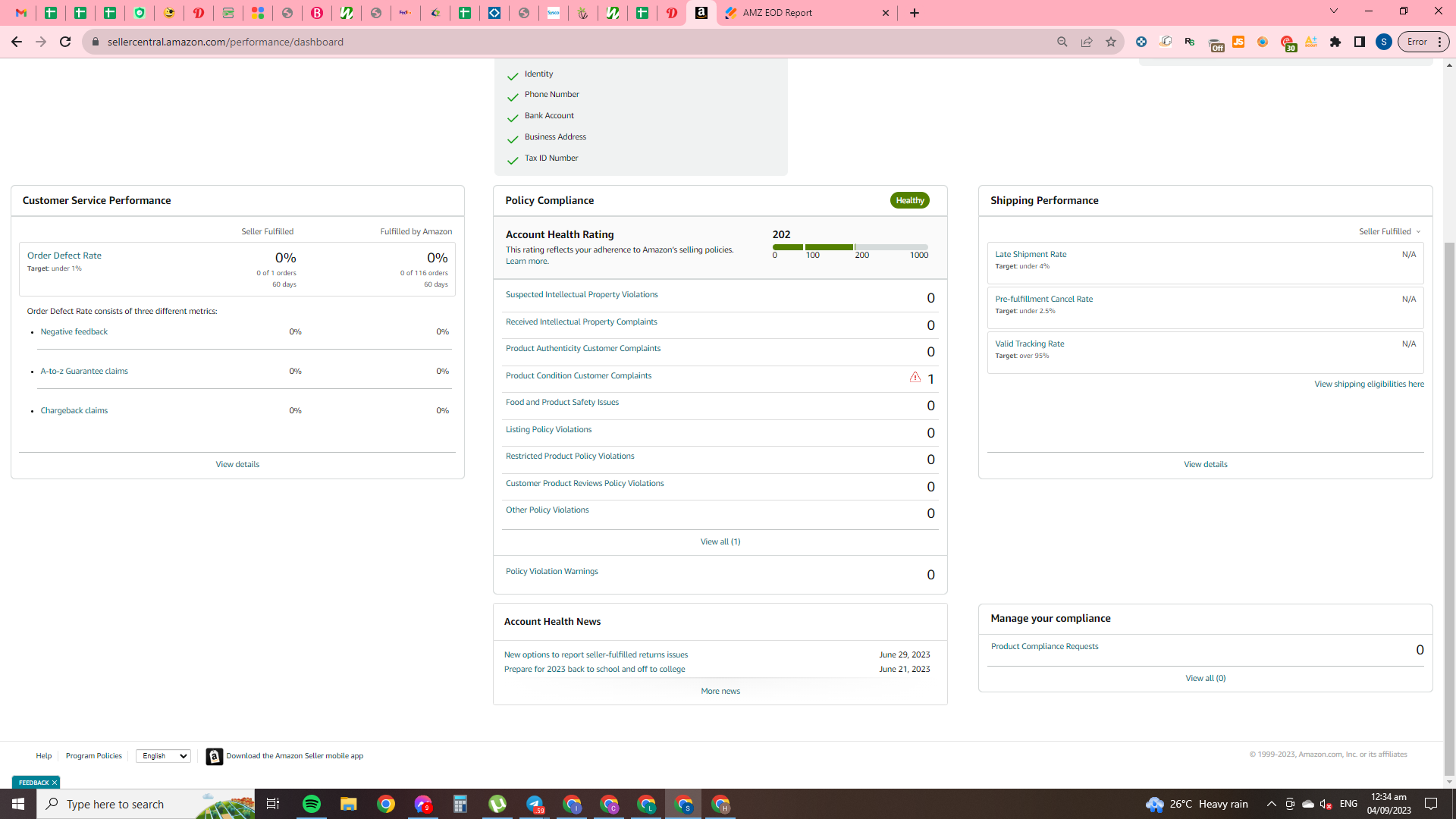Viewport: 1456px width, 819px height.
Task: Toggle the browser side panel
Action: click(x=1360, y=42)
